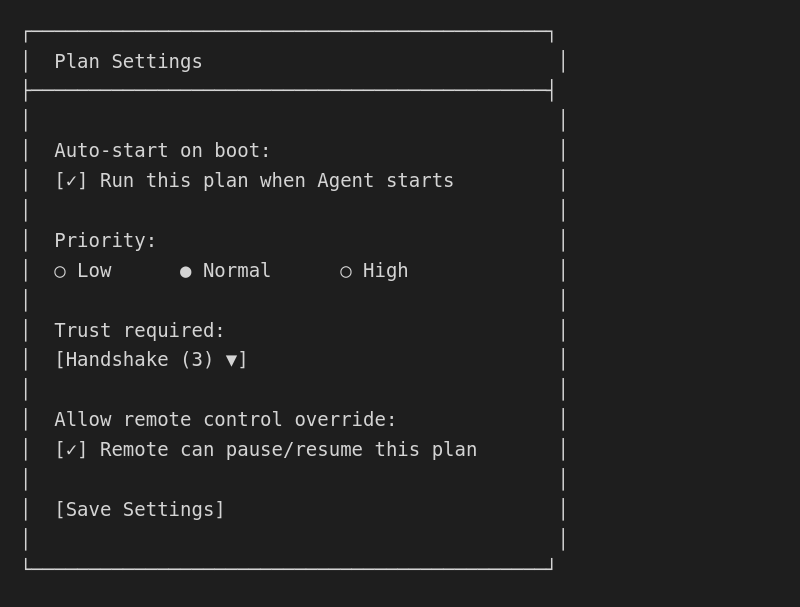Open the Handshake trust level dropdown
This screenshot has width=800, height=607.
(151, 360)
